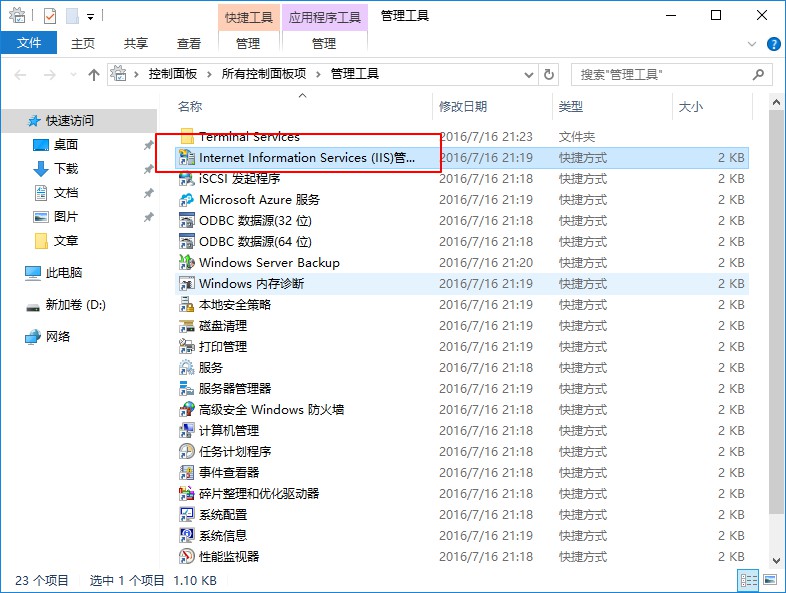Open 图片 in navigation pane
Image resolution: width=786 pixels, height=593 pixels.
pos(66,217)
